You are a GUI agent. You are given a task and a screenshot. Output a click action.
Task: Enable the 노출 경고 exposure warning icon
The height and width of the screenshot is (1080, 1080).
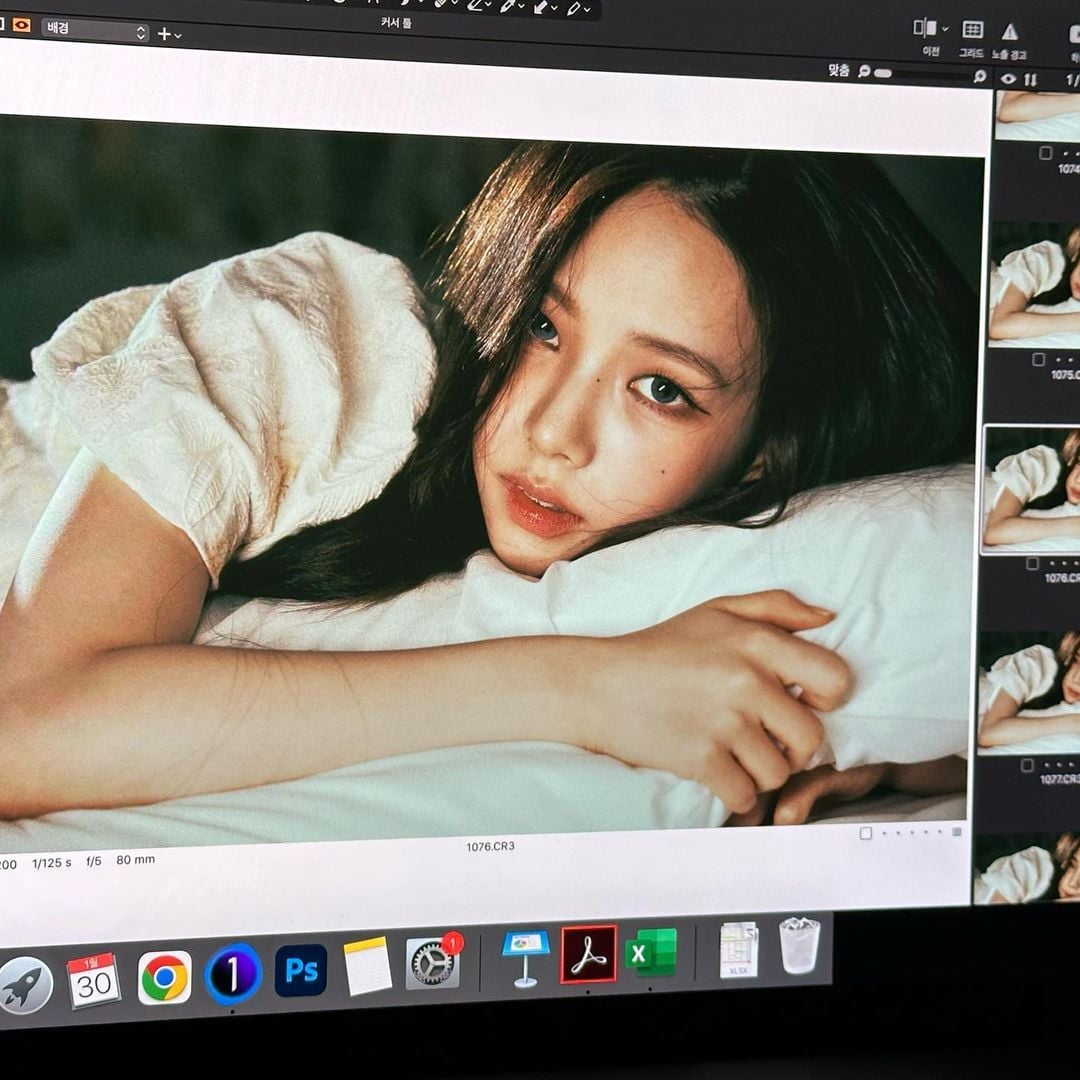pyautogui.click(x=1009, y=32)
